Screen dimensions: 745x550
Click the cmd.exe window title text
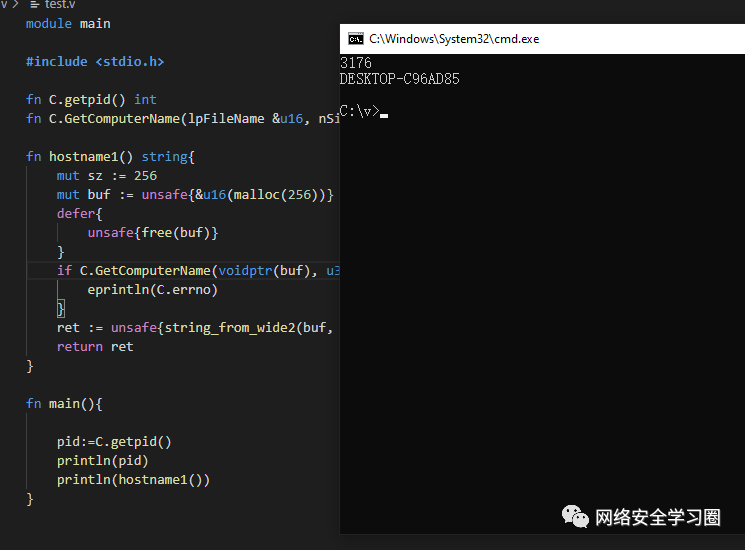[453, 39]
